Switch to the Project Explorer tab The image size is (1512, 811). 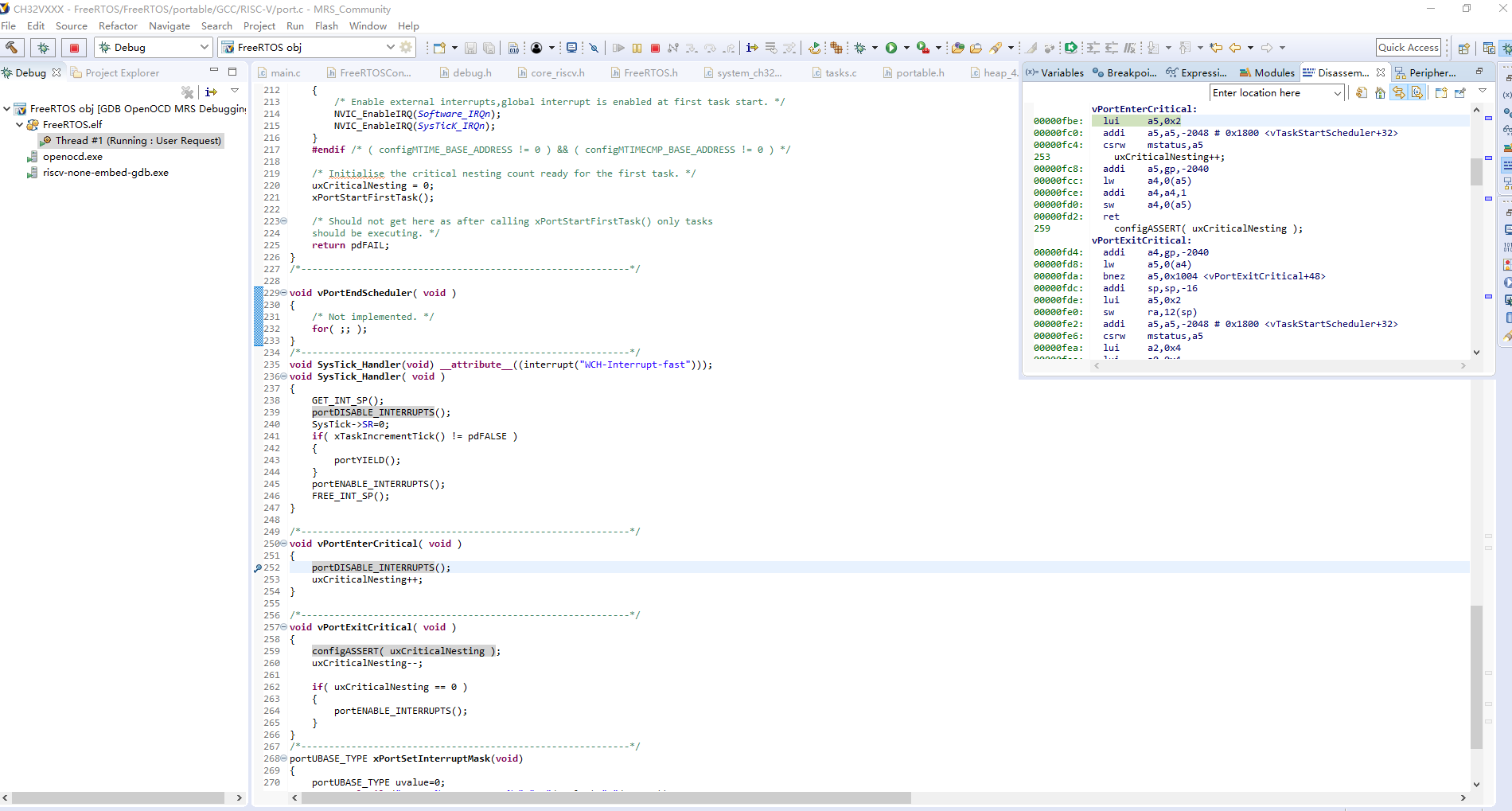[115, 72]
